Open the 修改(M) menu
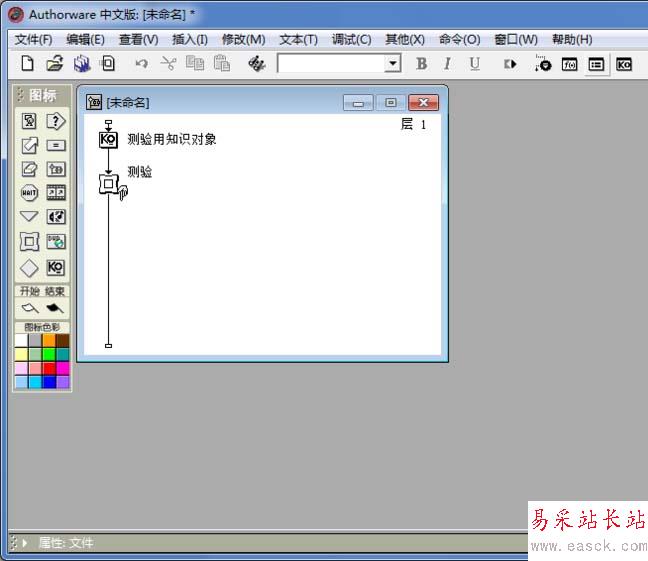Screen dimensions: 648x561 243,40
